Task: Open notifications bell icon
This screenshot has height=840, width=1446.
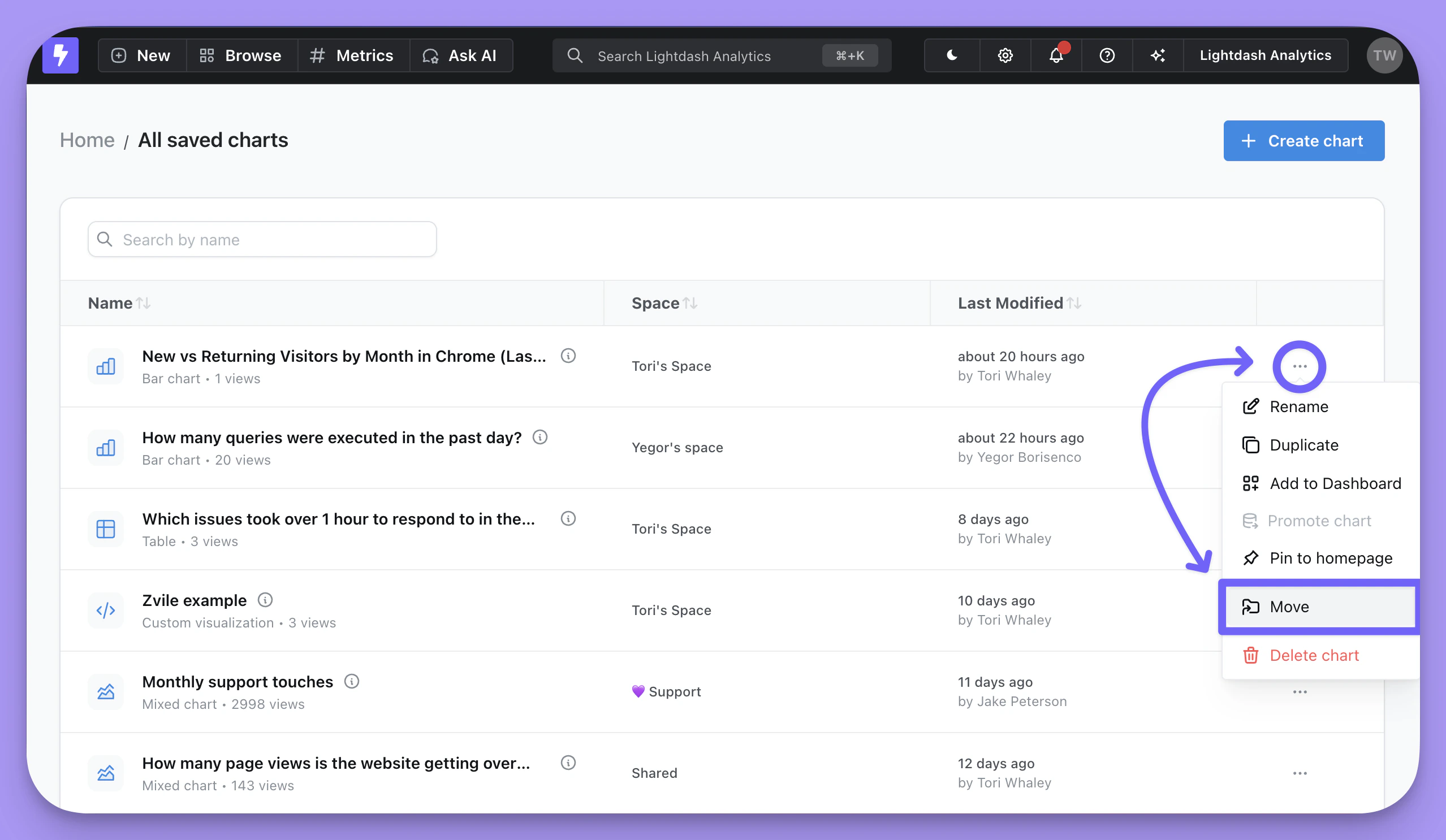Action: (1056, 55)
